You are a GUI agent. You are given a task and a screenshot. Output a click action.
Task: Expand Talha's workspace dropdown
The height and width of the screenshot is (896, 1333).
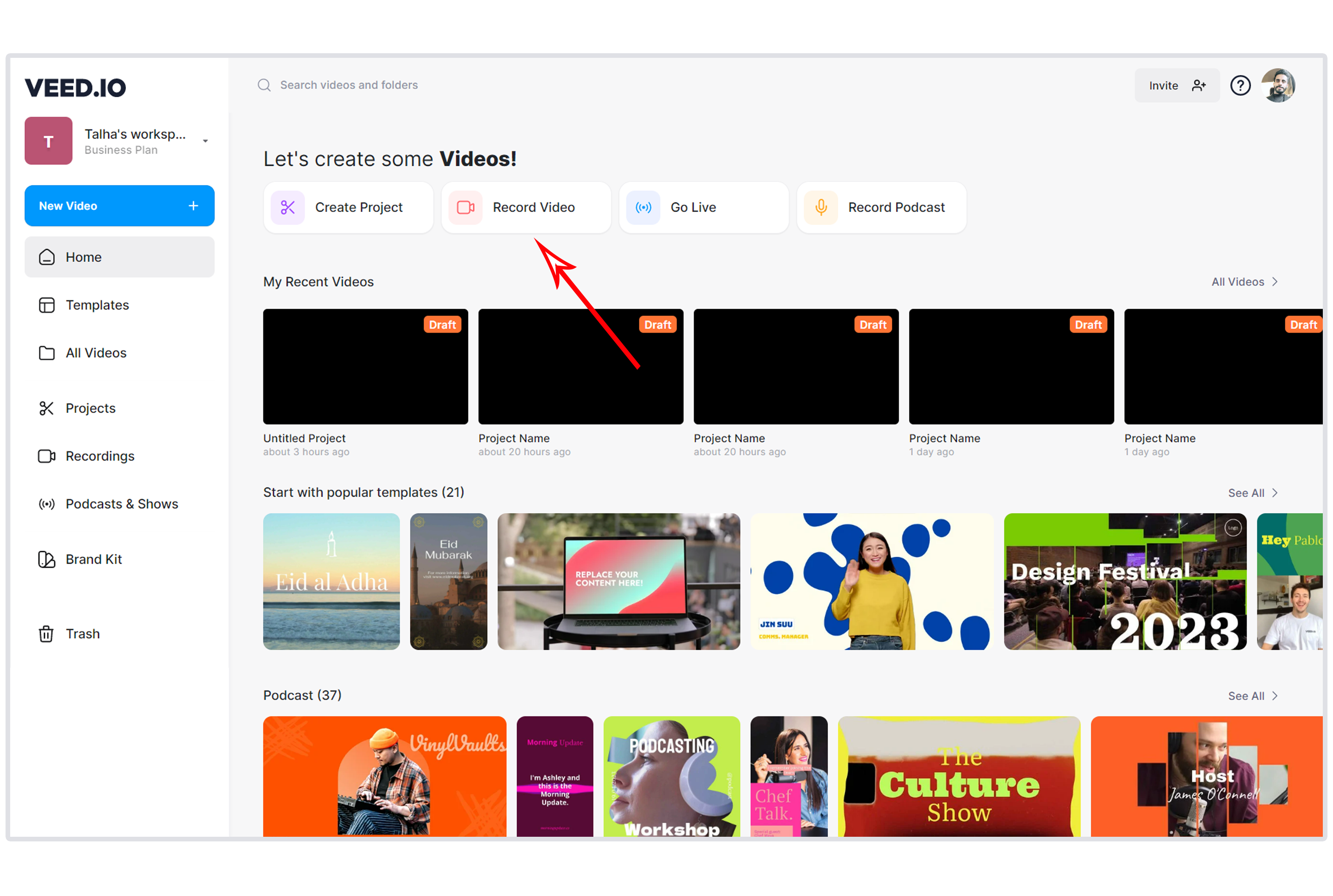pyautogui.click(x=205, y=140)
